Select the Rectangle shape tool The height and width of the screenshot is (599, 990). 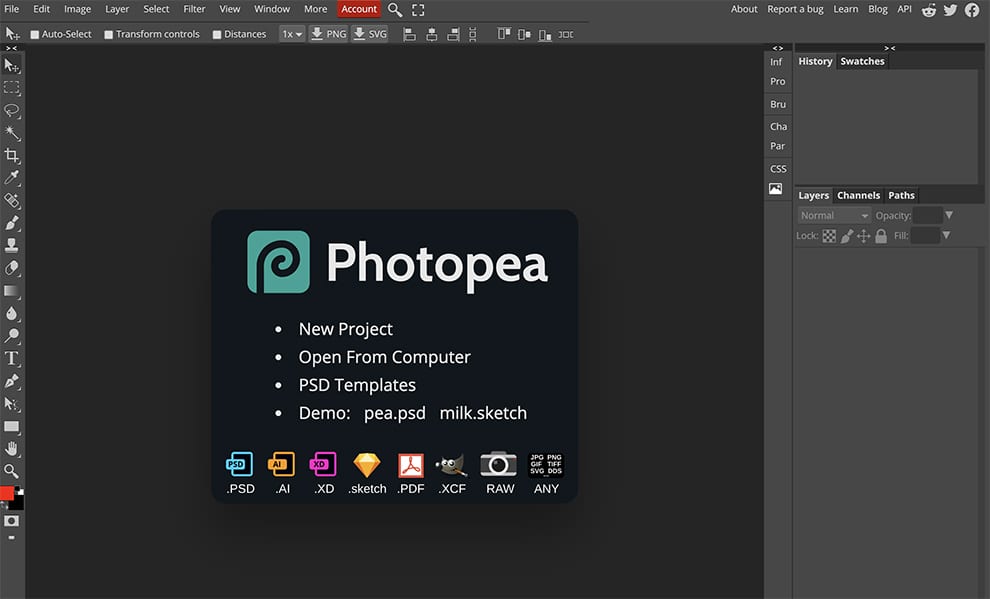coord(11,427)
